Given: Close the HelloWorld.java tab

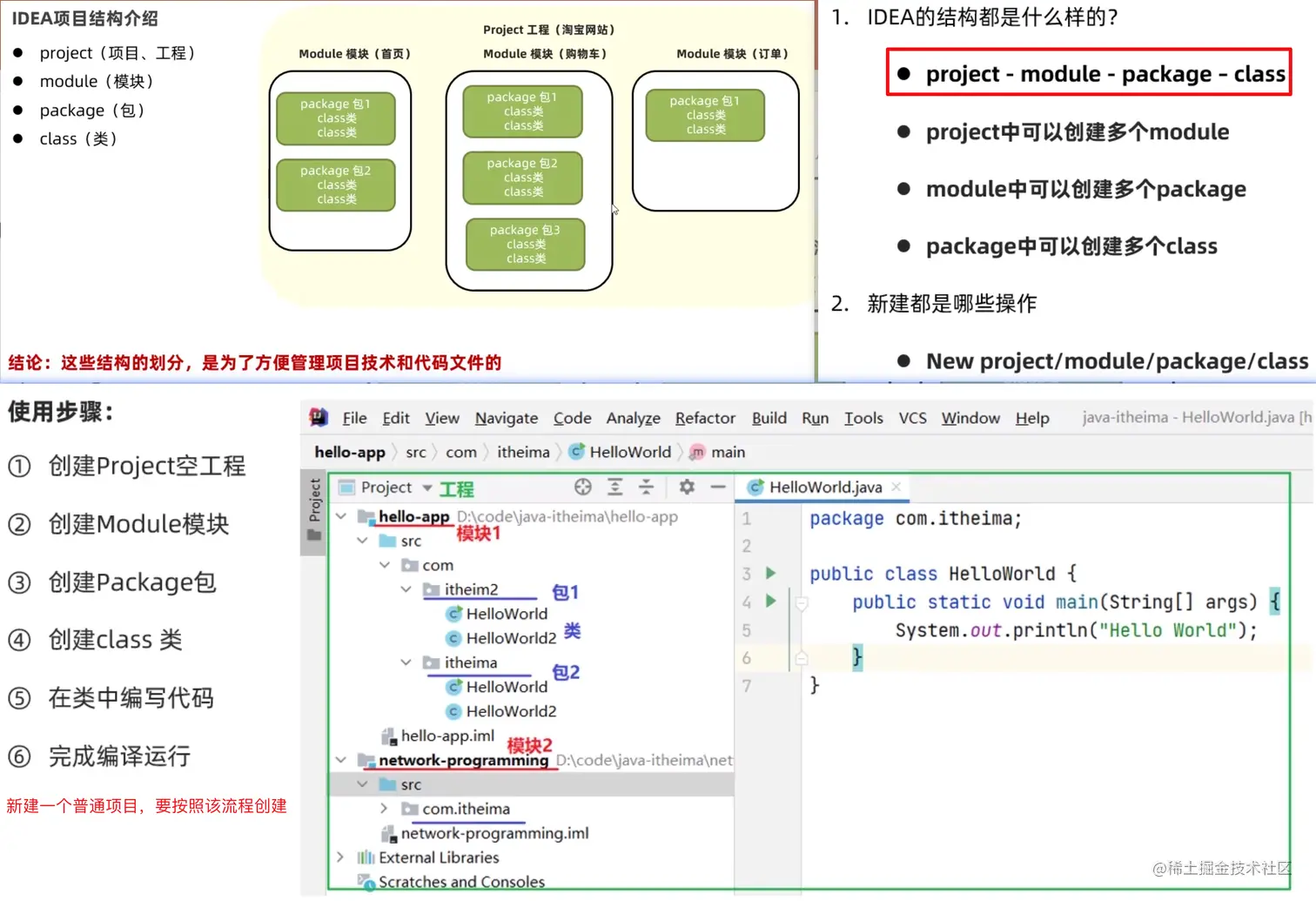Looking at the screenshot, I should coord(896,487).
